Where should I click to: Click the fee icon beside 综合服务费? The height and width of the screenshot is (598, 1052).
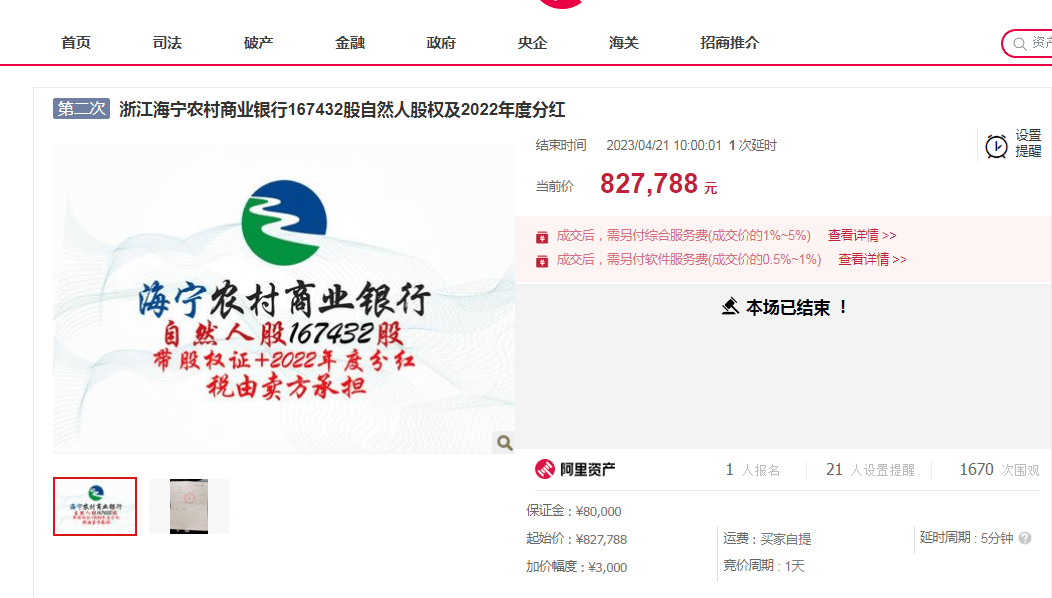click(x=542, y=237)
